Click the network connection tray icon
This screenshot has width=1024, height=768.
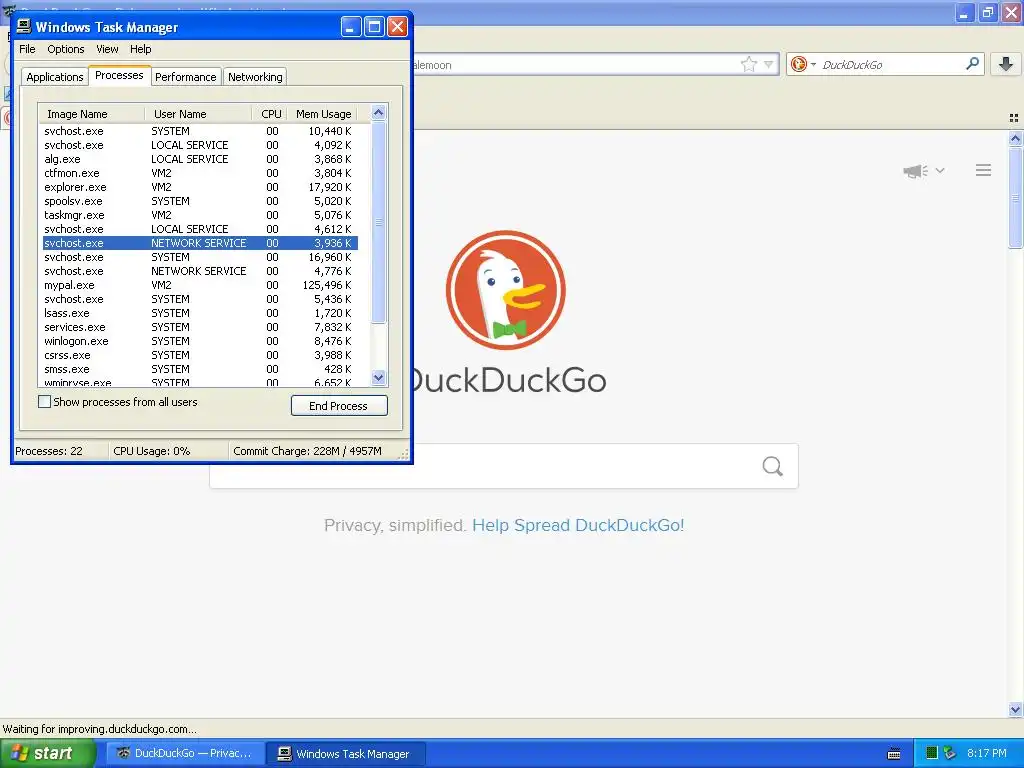click(x=950, y=753)
